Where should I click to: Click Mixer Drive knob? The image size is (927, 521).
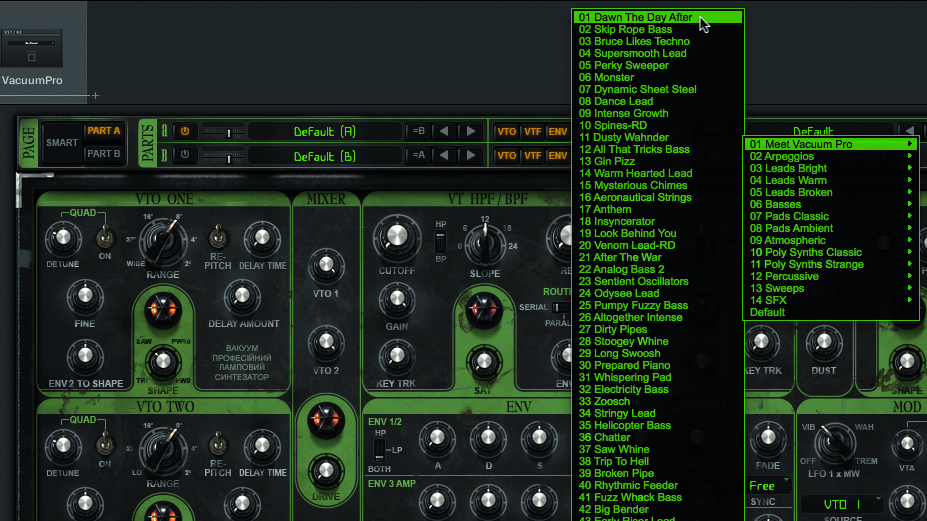tap(326, 471)
